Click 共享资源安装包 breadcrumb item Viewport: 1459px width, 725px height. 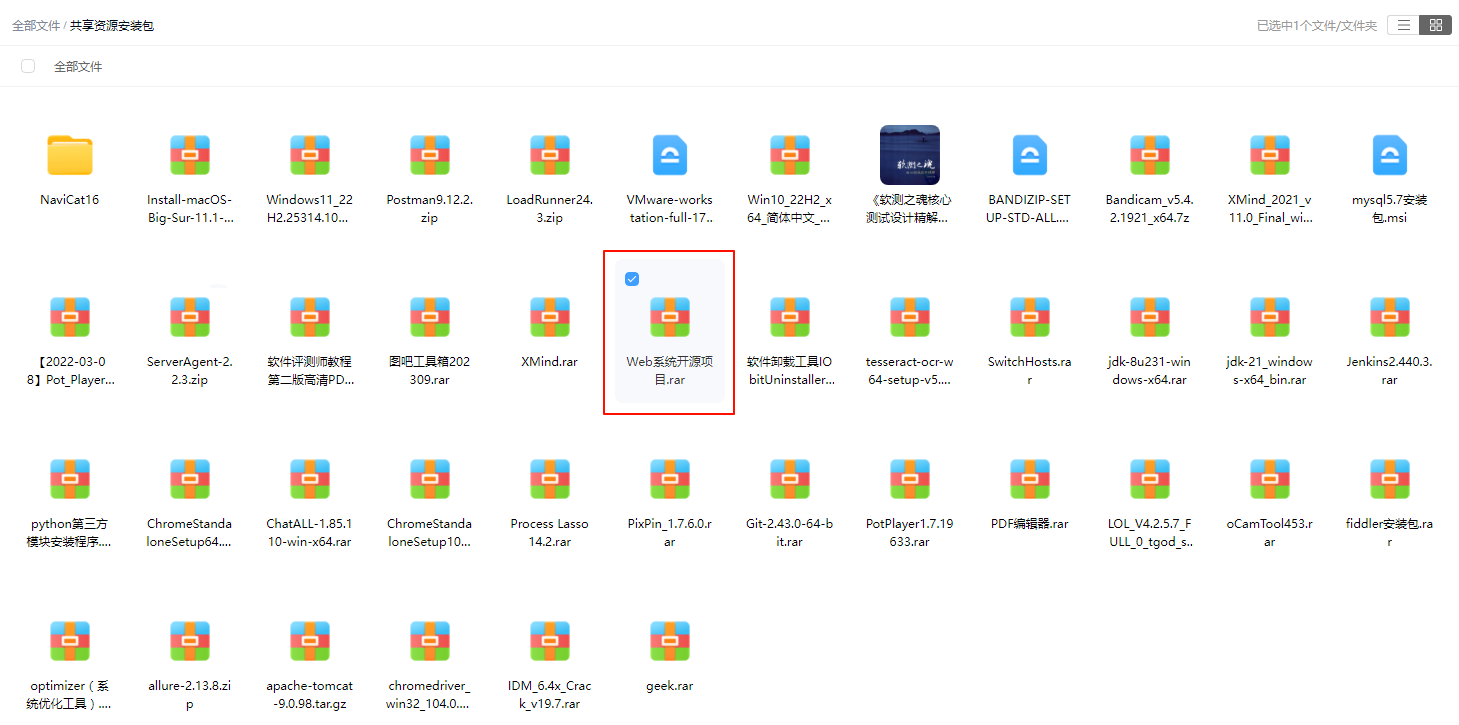click(112, 26)
